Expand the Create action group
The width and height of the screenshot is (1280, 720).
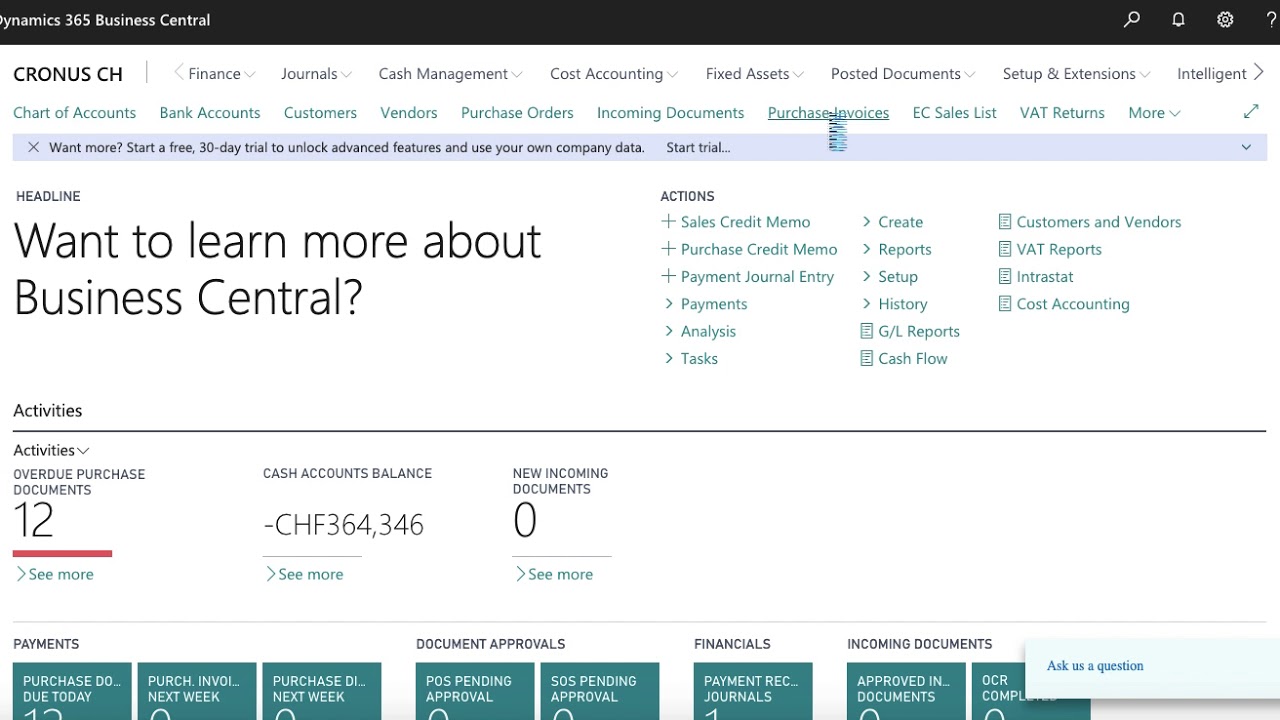(x=892, y=222)
